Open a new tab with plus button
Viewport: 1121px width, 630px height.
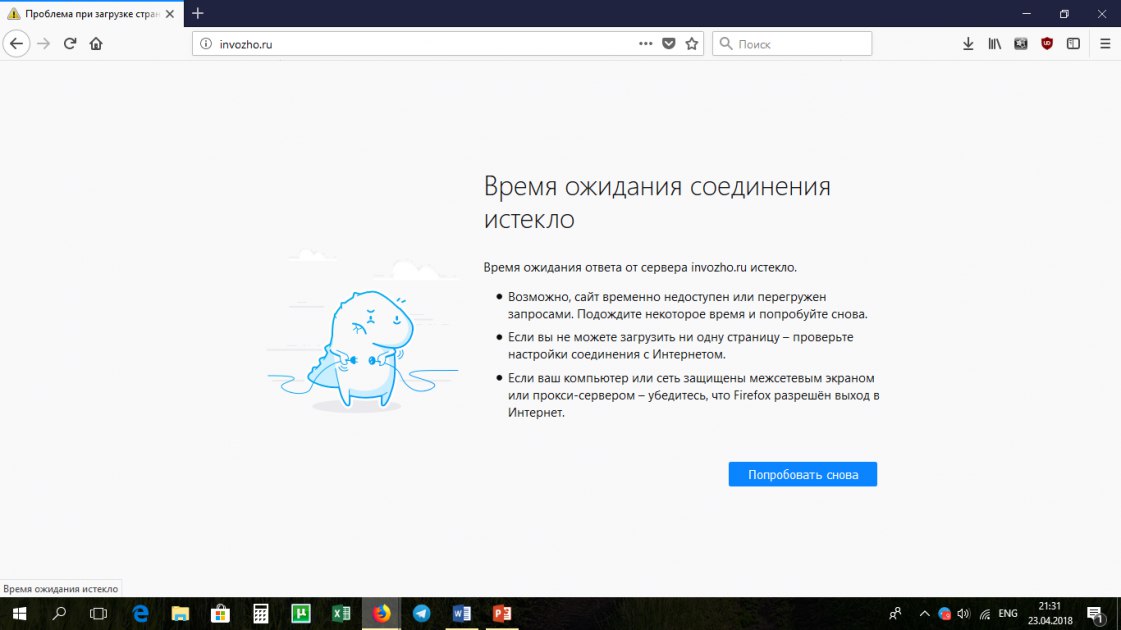198,14
